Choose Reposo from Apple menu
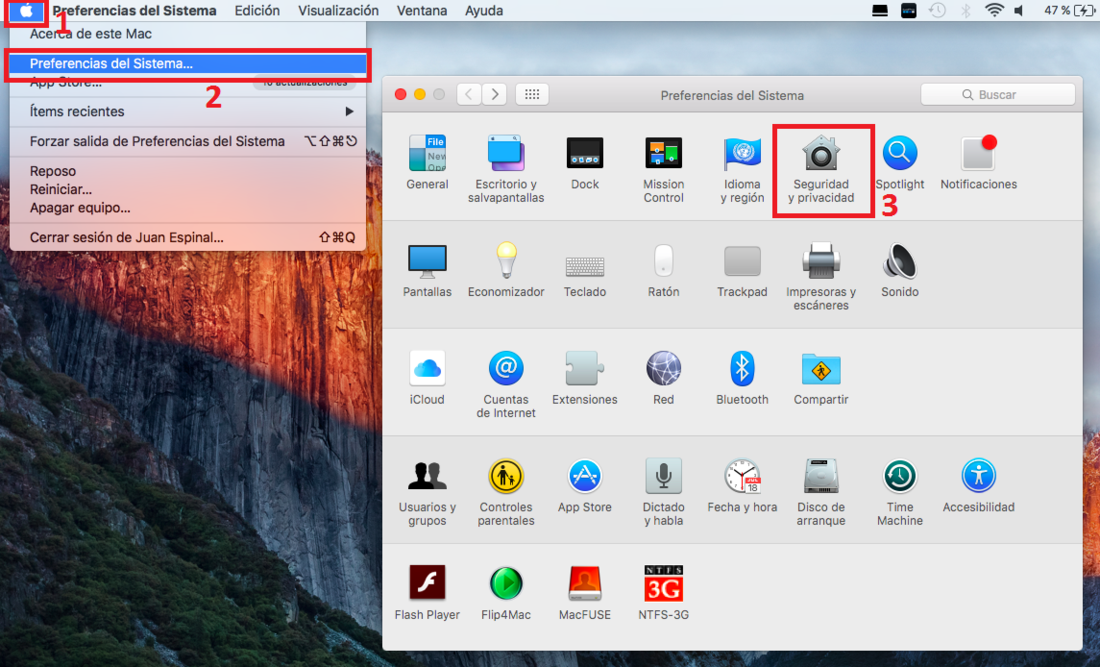The width and height of the screenshot is (1100, 667). 188,171
